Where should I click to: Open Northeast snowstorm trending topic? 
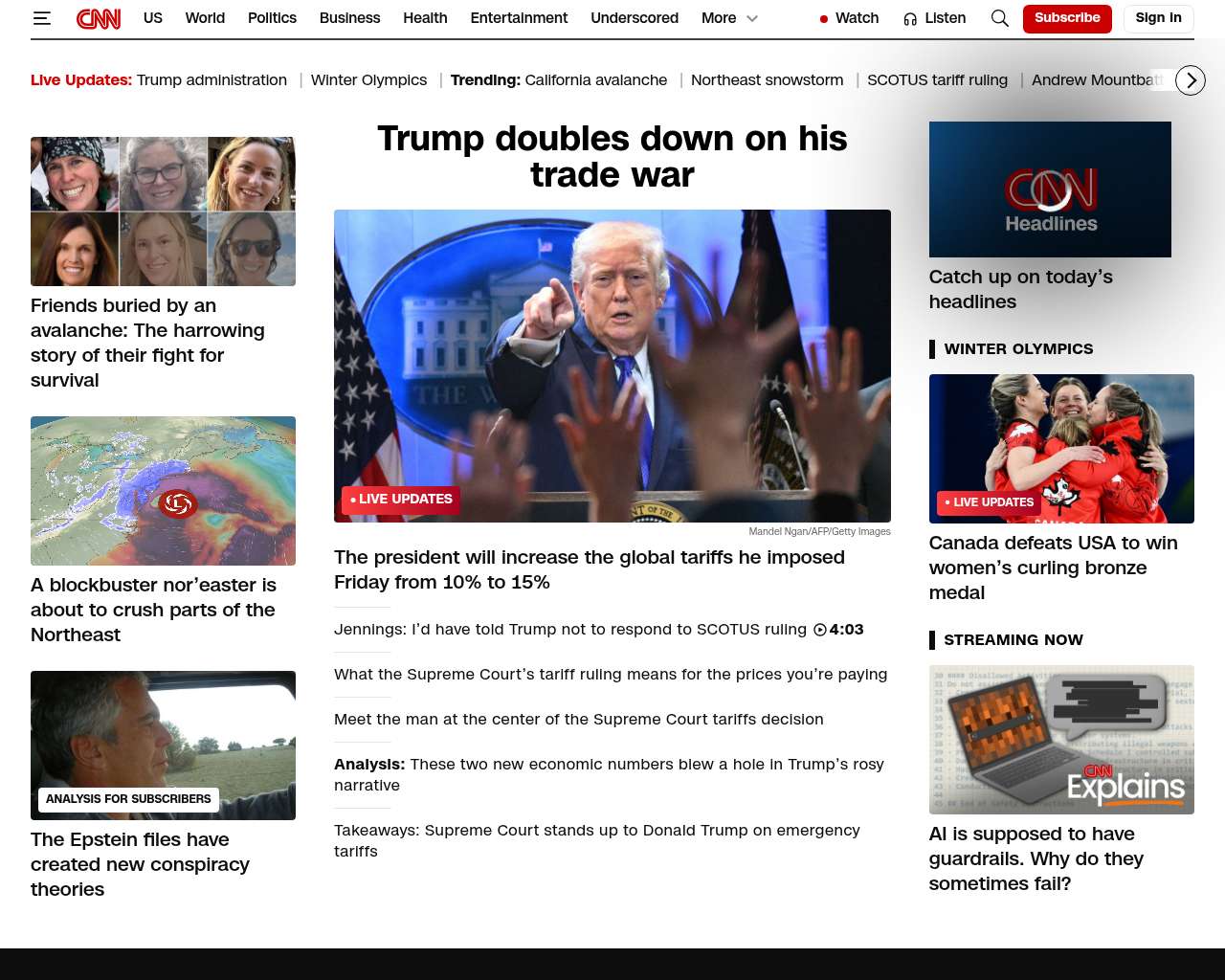coord(767,80)
